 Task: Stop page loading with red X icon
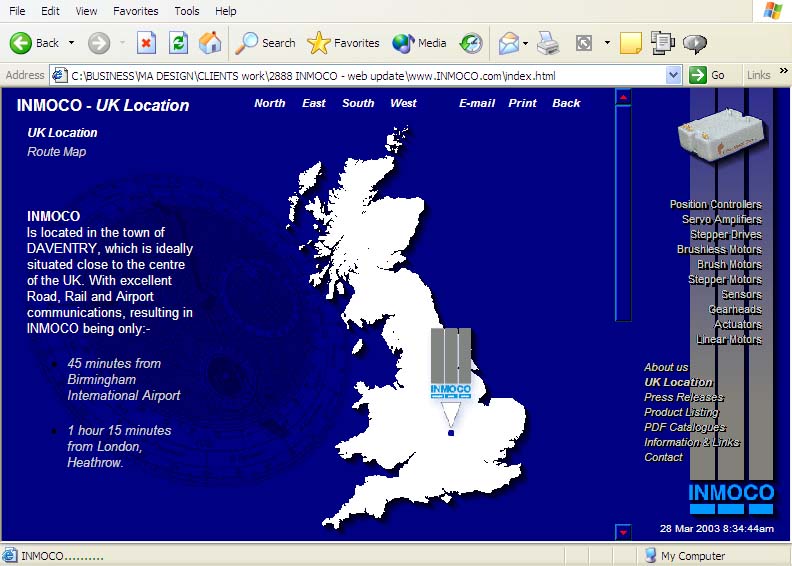[146, 43]
